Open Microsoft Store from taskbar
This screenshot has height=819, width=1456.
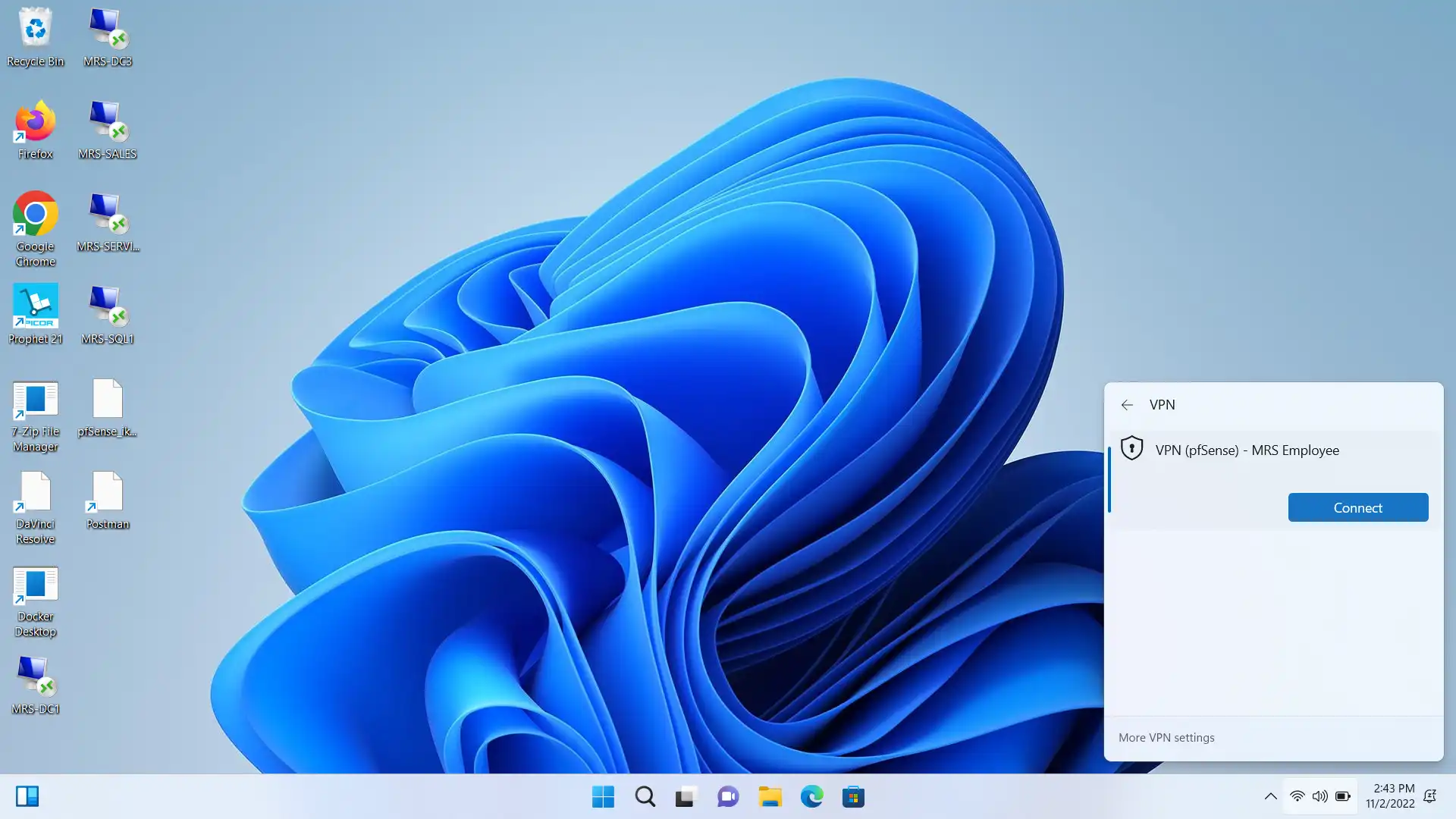coord(853,796)
